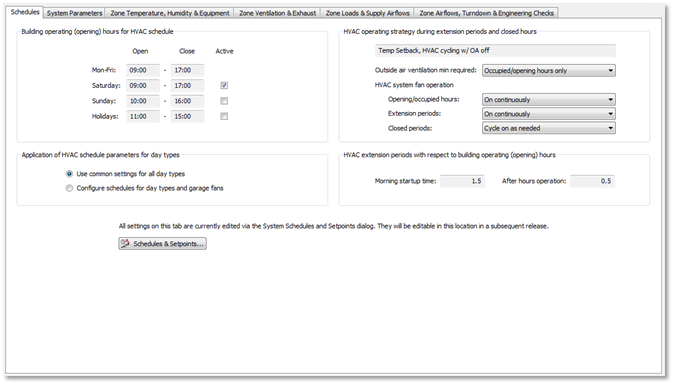This screenshot has height=385, width=674.
Task: Click the Holidays open time 11:00 field
Action: (143, 116)
